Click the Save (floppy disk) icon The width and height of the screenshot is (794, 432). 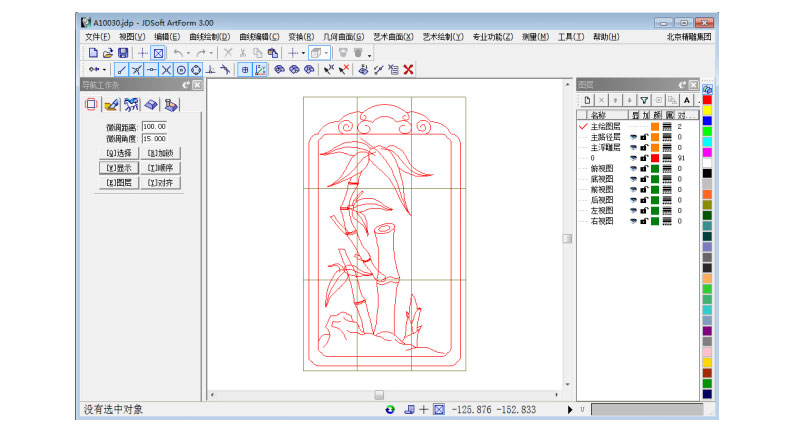pos(123,52)
